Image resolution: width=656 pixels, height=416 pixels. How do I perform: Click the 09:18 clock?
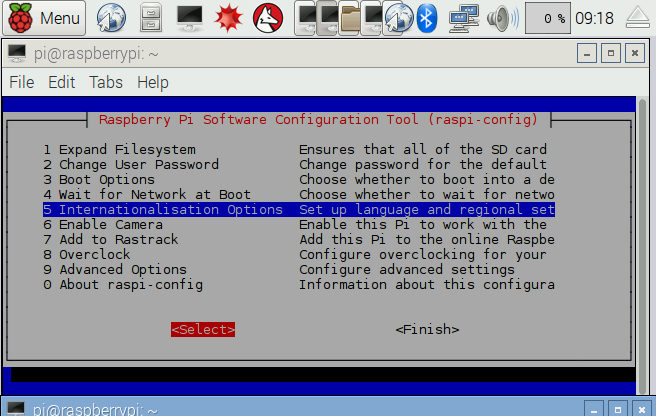pos(594,18)
